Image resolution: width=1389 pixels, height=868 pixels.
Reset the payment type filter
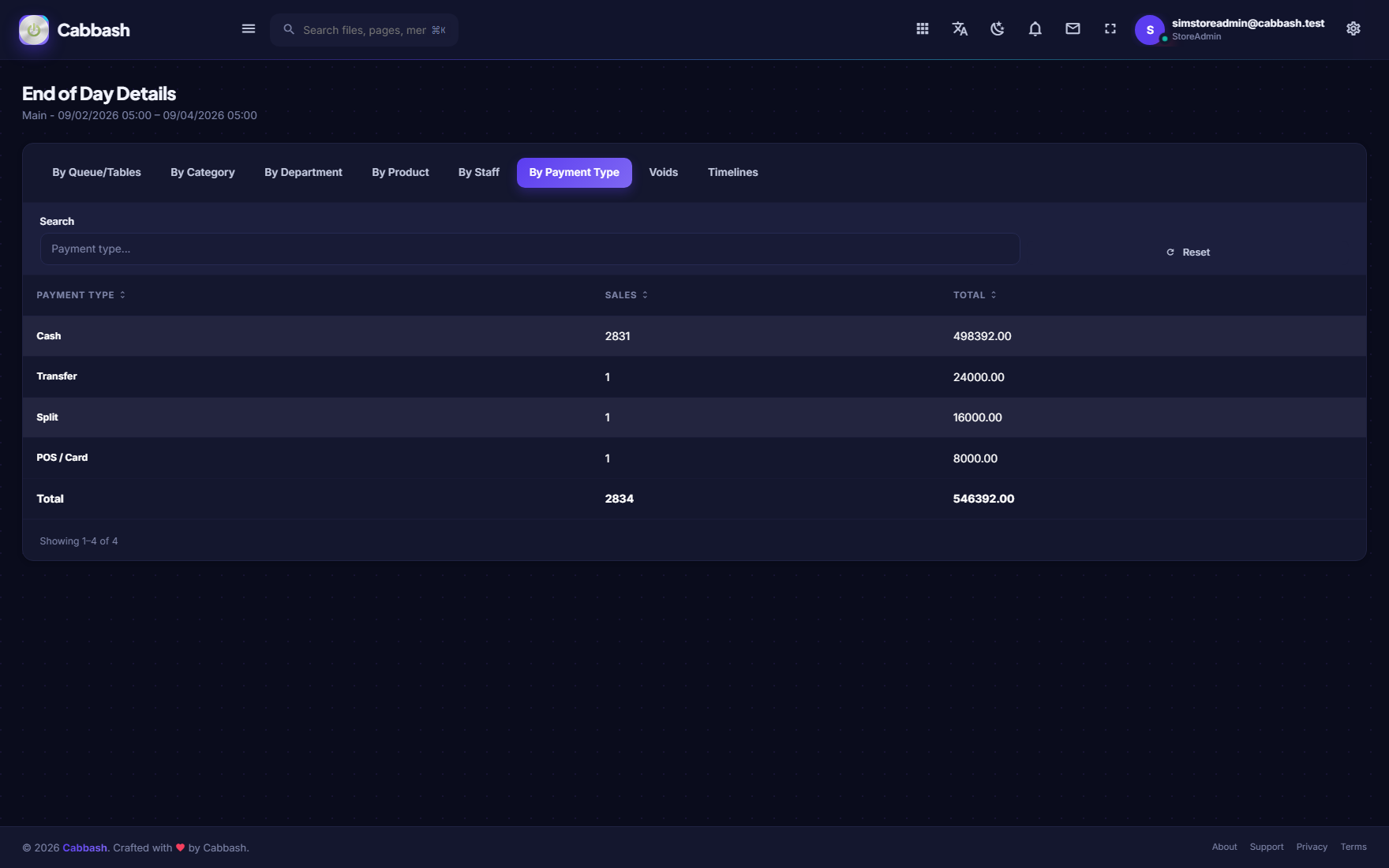pyautogui.click(x=1189, y=253)
